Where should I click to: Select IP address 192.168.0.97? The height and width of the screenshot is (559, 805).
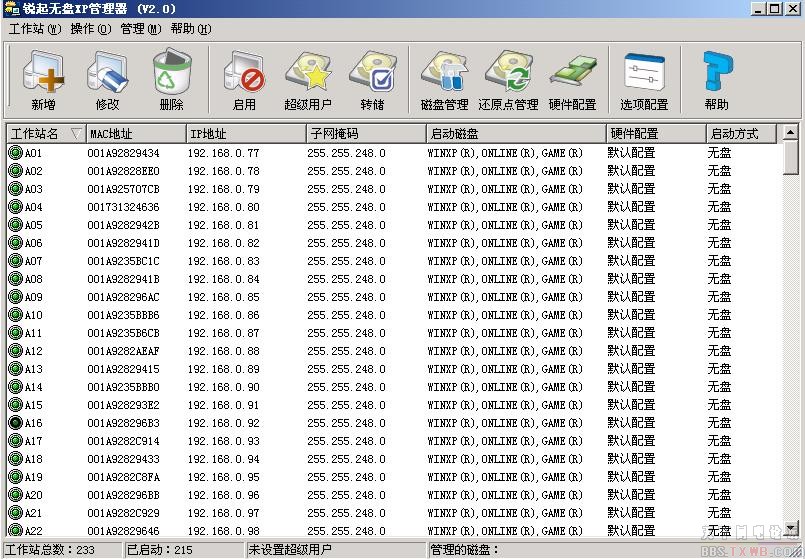point(223,512)
